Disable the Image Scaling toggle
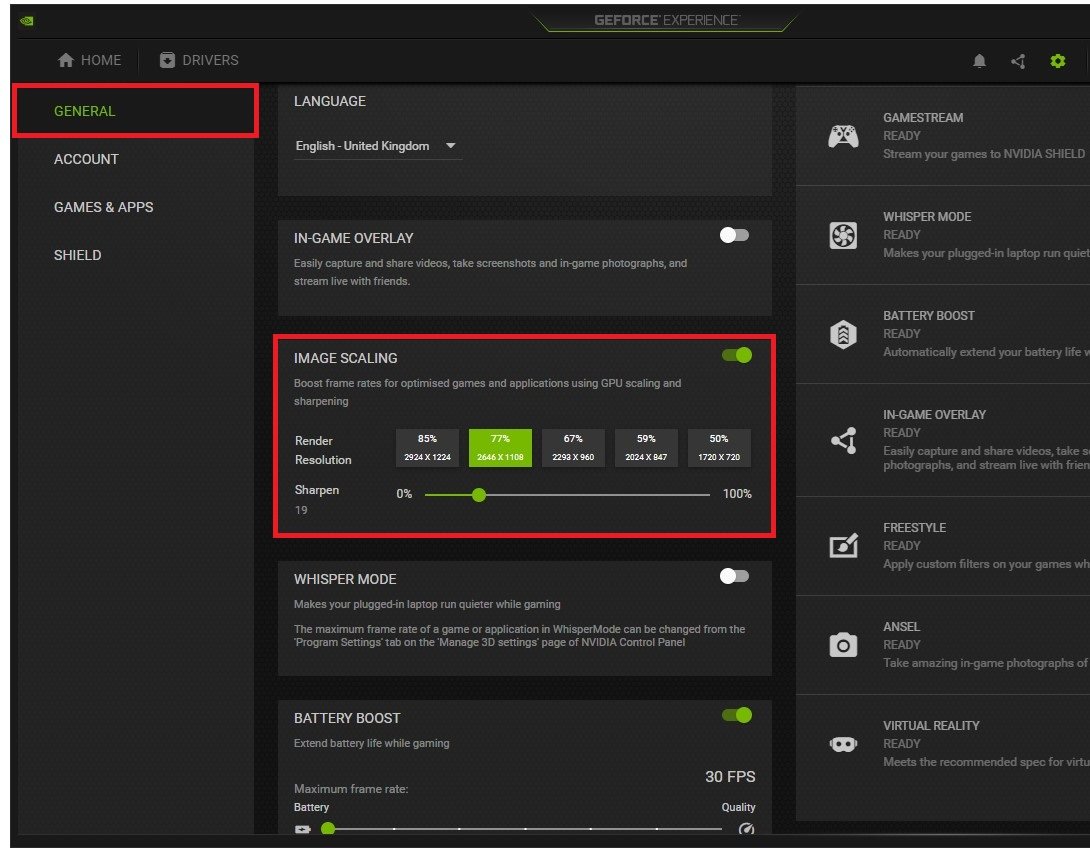The height and width of the screenshot is (857, 1090). pyautogui.click(x=737, y=355)
